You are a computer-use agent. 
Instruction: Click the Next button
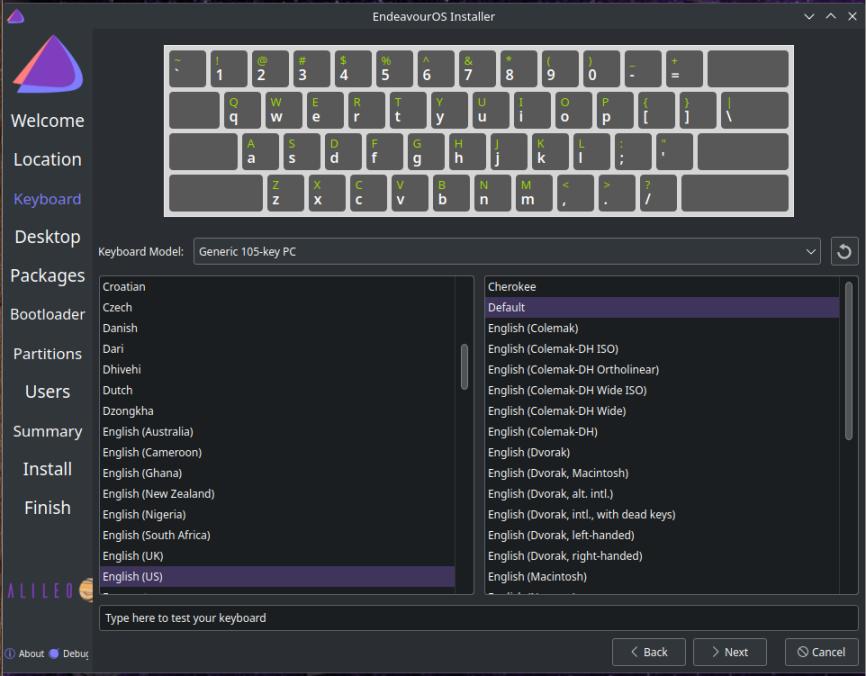pos(730,652)
